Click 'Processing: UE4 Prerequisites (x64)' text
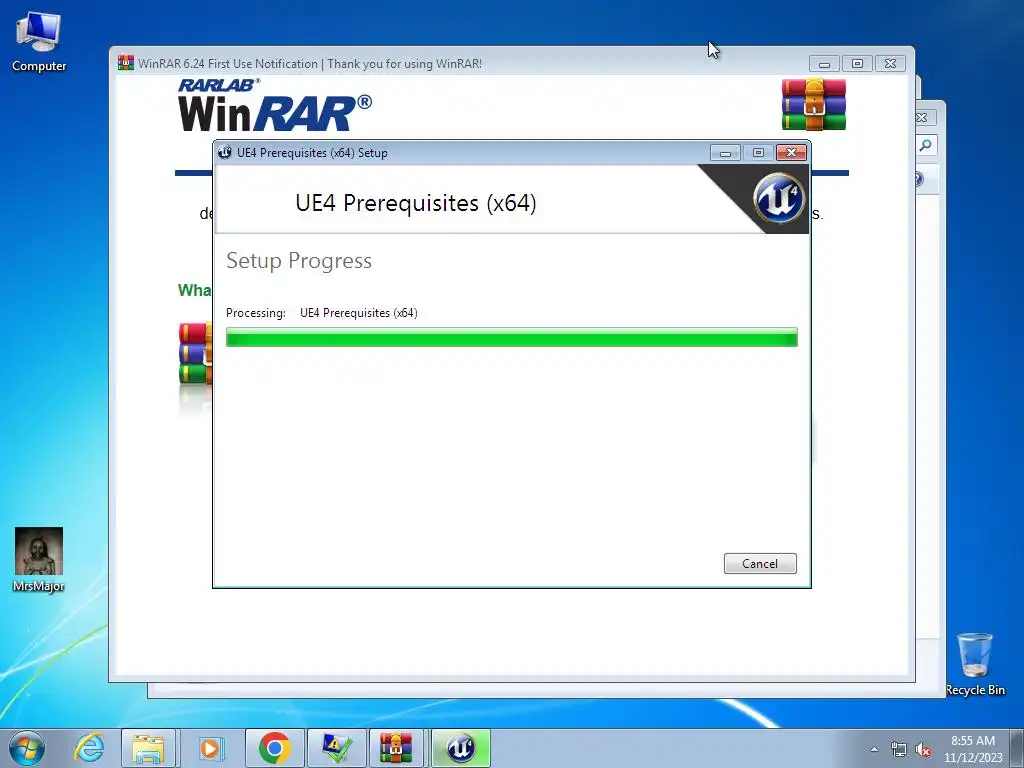The height and width of the screenshot is (768, 1024). click(321, 313)
